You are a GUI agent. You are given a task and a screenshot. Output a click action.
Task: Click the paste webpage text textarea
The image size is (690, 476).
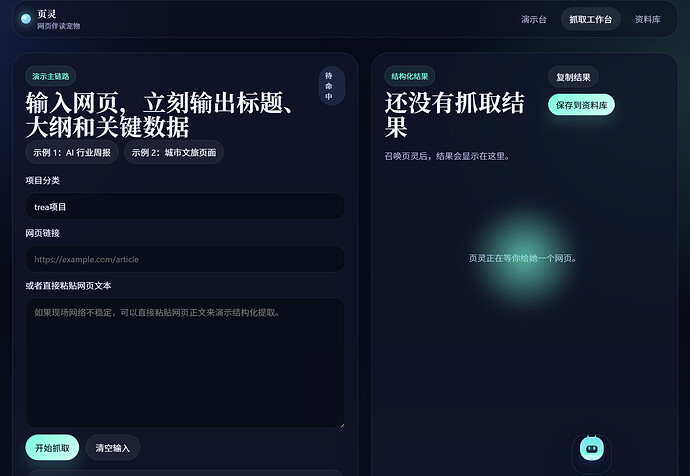[x=185, y=363]
